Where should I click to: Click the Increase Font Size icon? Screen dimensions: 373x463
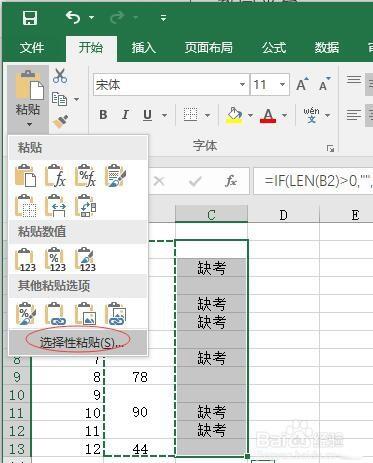(302, 84)
